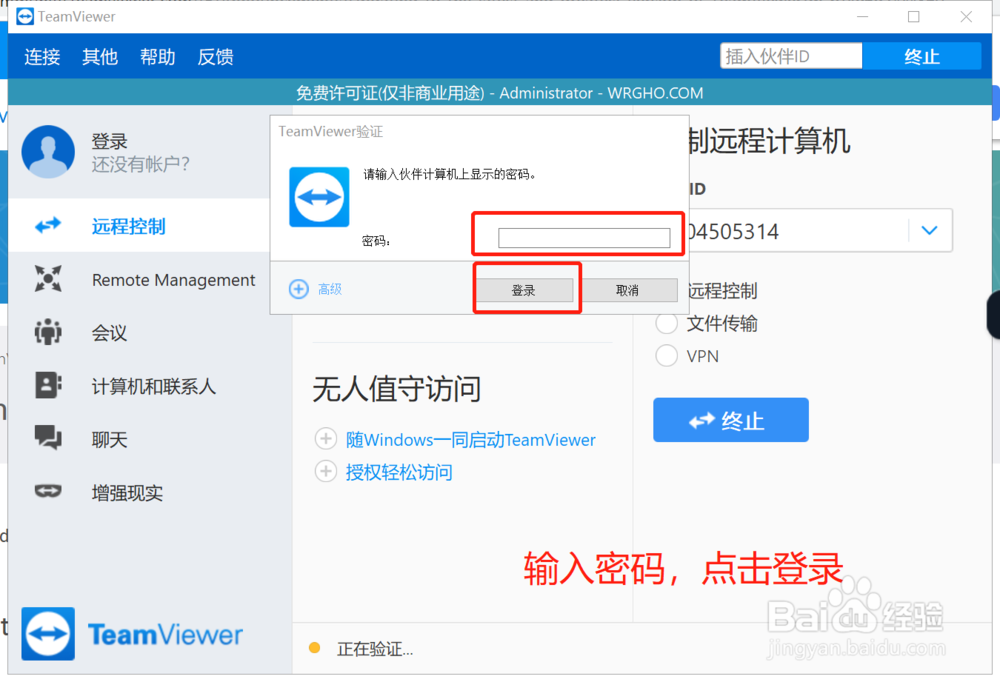Click the TeamViewer logo at bottom left
1000x682 pixels.
pyautogui.click(x=132, y=634)
